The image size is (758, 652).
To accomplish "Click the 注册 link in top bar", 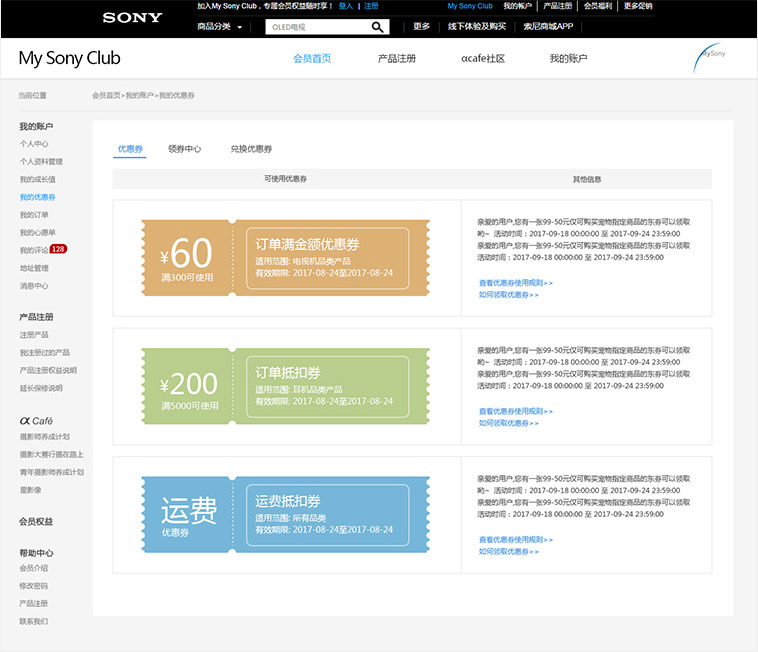I will click(371, 6).
